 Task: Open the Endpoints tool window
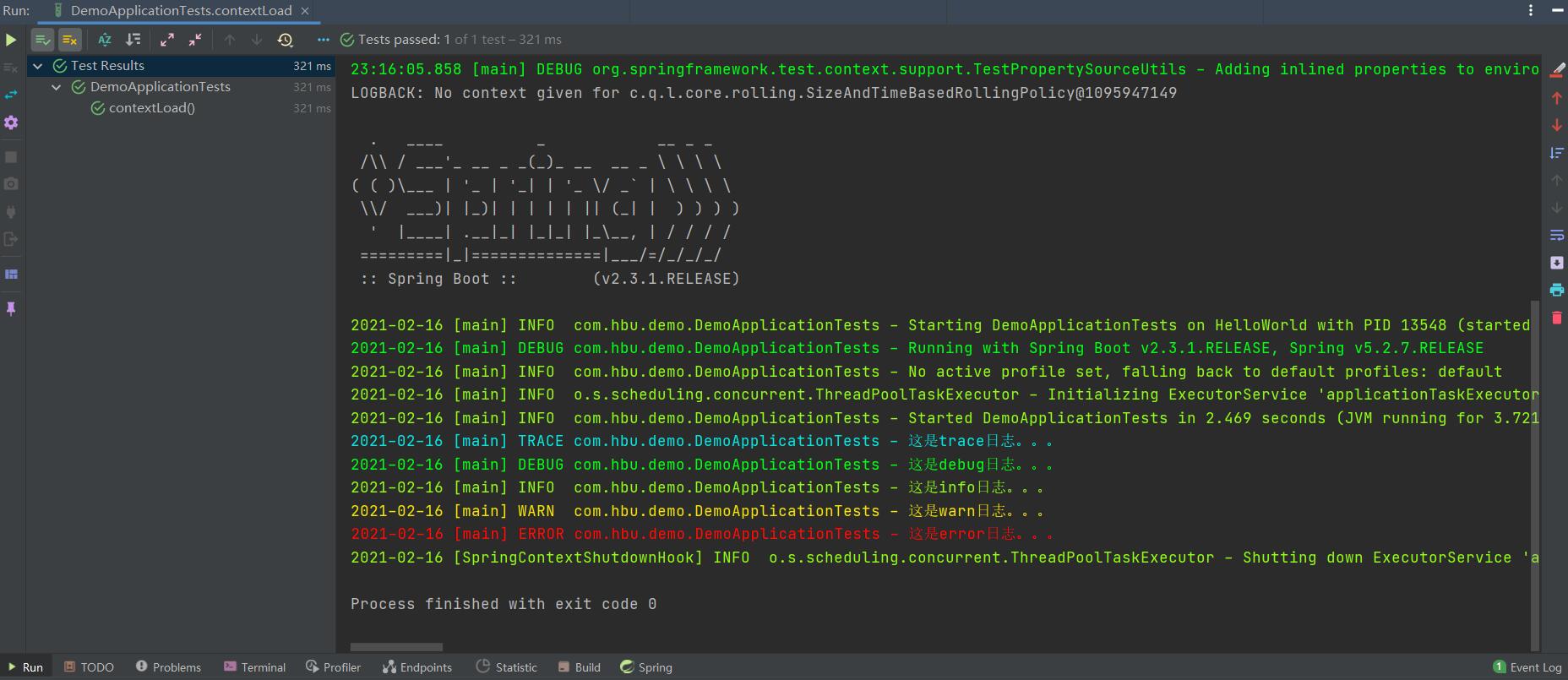click(417, 667)
